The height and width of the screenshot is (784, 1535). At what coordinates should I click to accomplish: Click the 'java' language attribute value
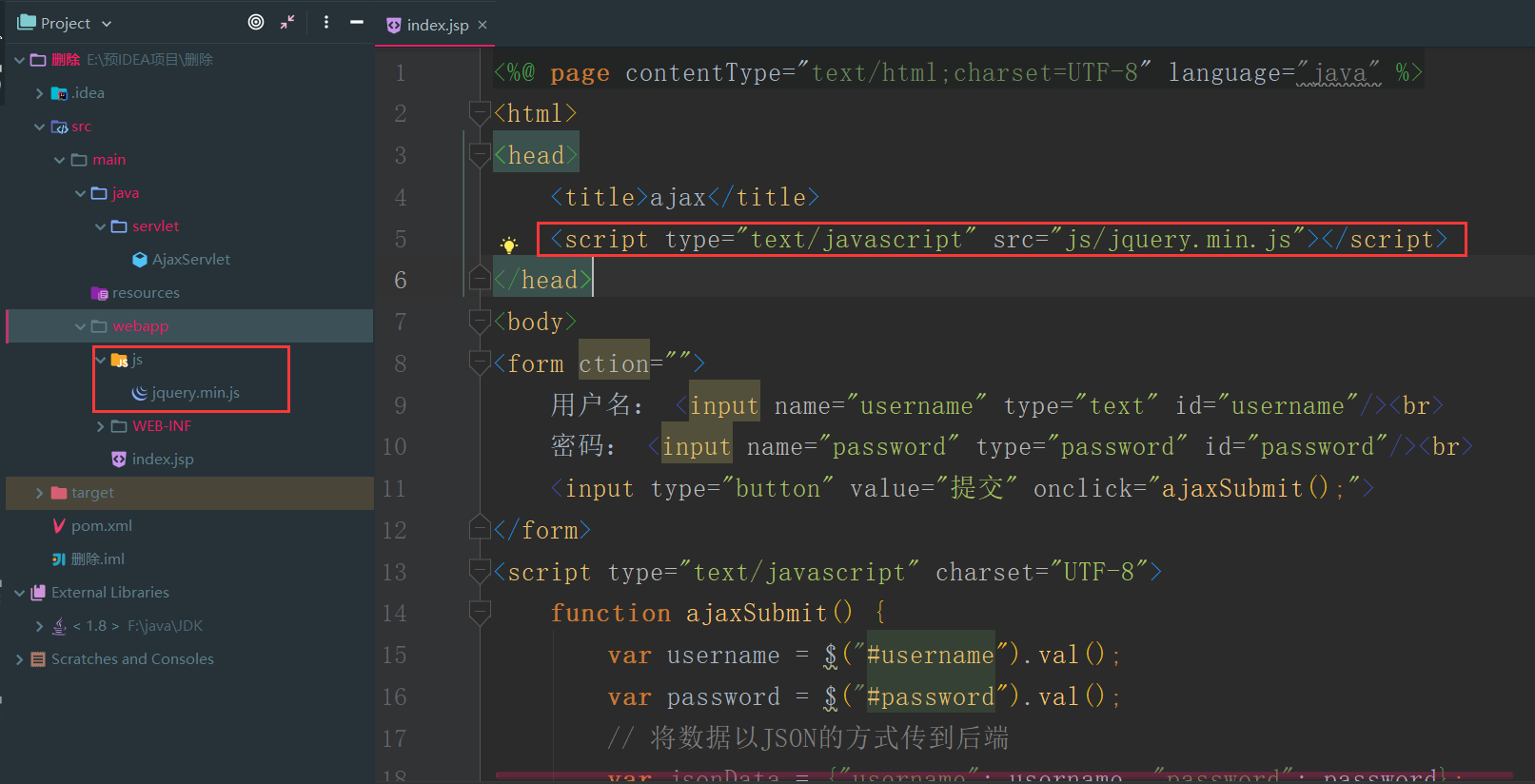1339,72
